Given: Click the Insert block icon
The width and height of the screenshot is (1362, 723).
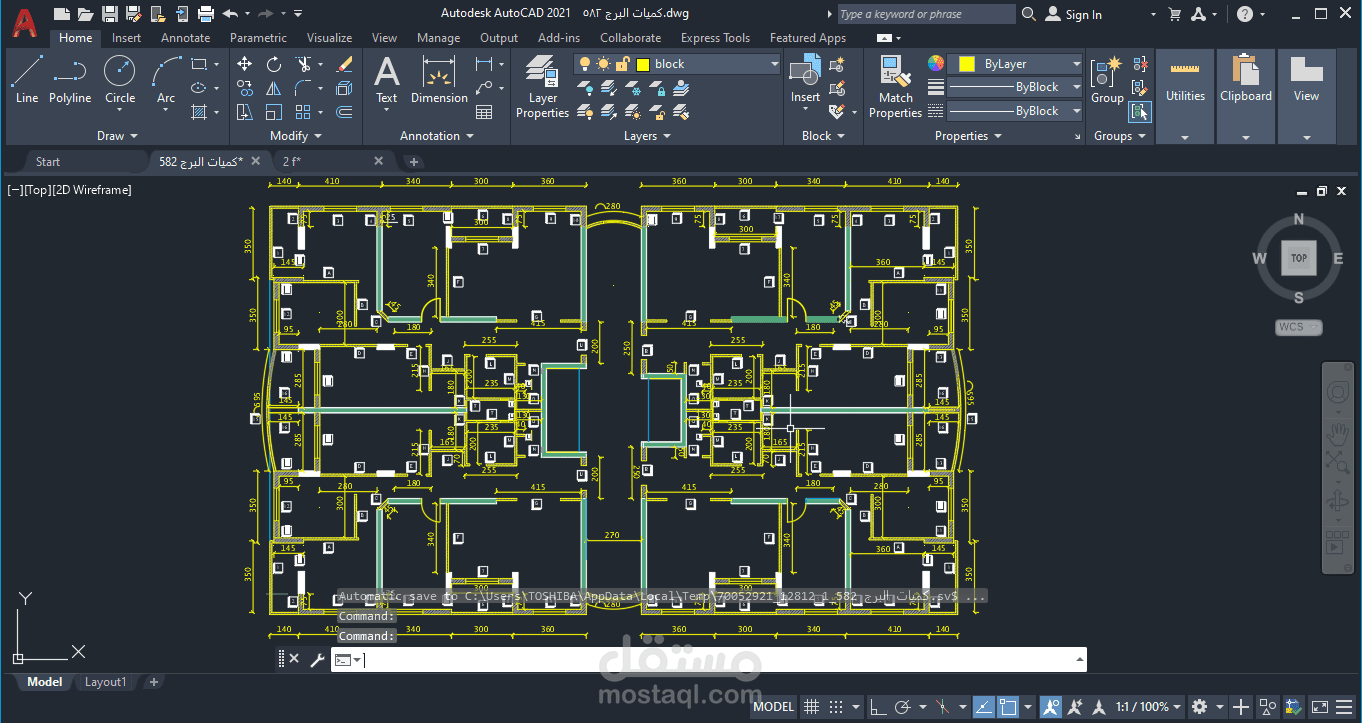Looking at the screenshot, I should click(805, 79).
